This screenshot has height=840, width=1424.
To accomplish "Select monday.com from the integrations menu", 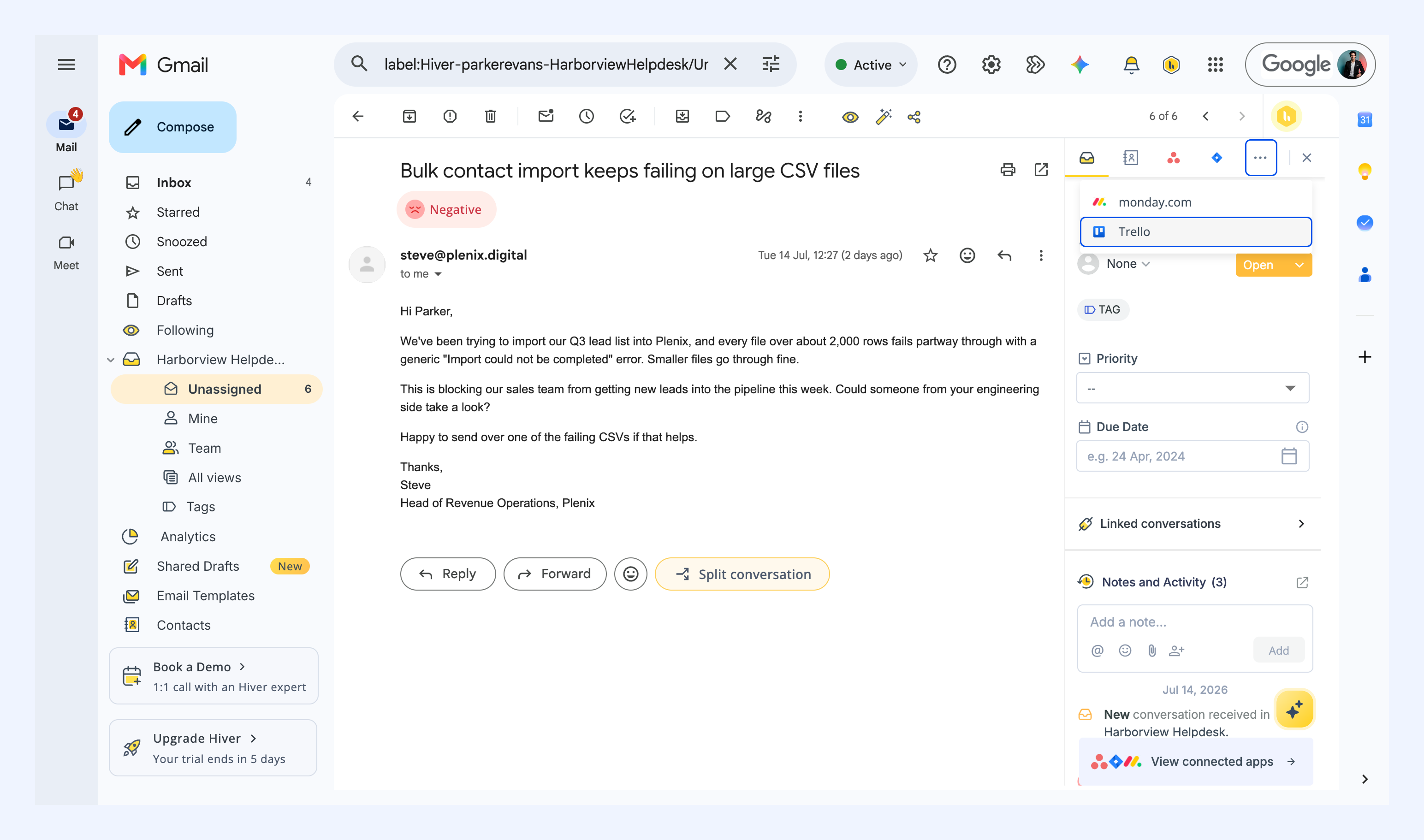I will click(1196, 202).
